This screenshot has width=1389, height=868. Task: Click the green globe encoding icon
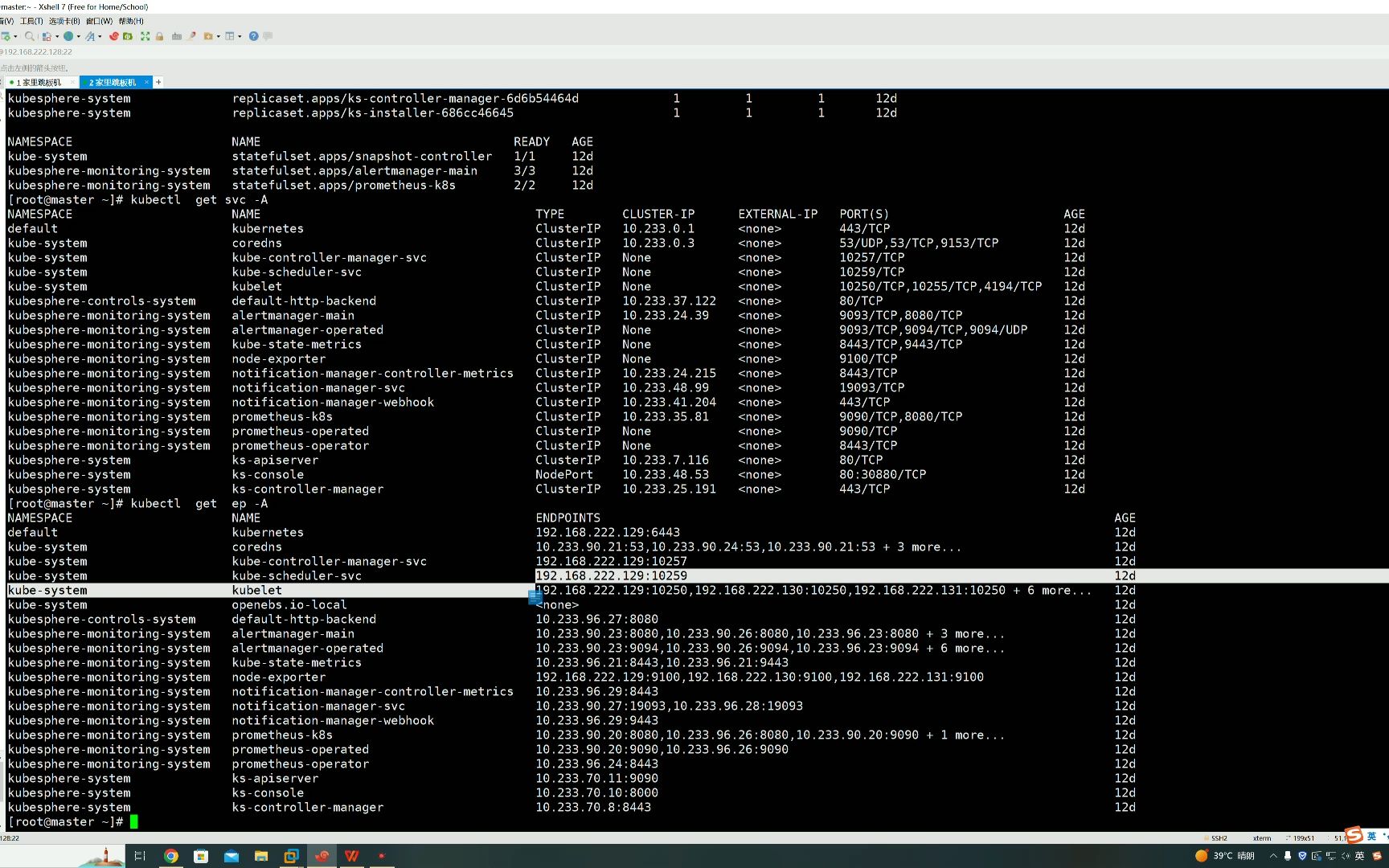click(x=68, y=36)
